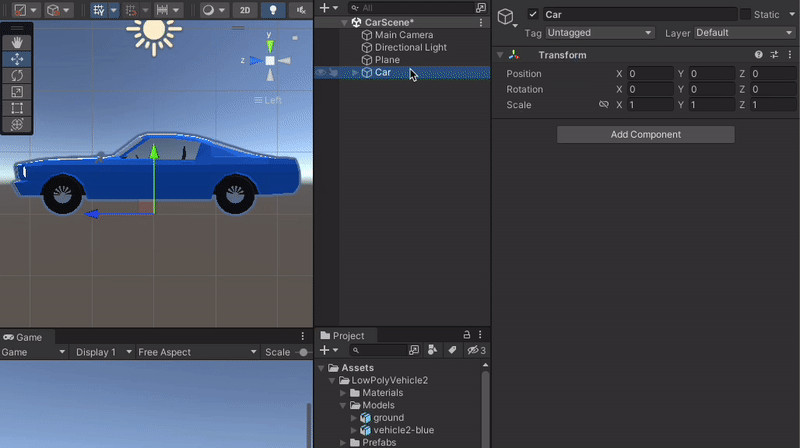Screen dimensions: 800x448
Task: Switch to the Project tab
Action: pos(341,336)
